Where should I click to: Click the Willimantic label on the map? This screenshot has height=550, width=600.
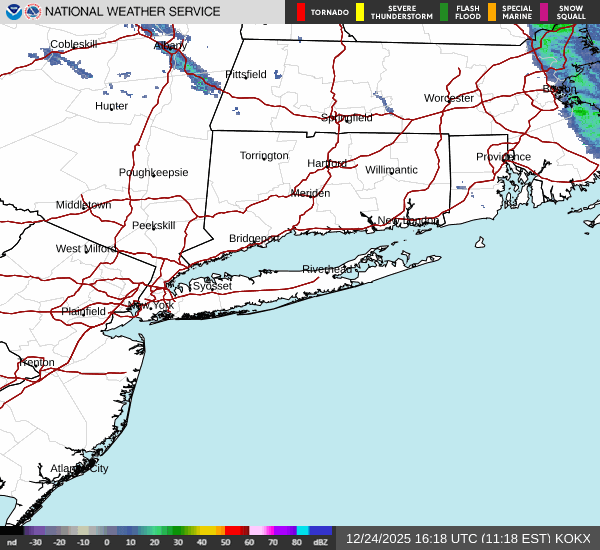click(391, 170)
